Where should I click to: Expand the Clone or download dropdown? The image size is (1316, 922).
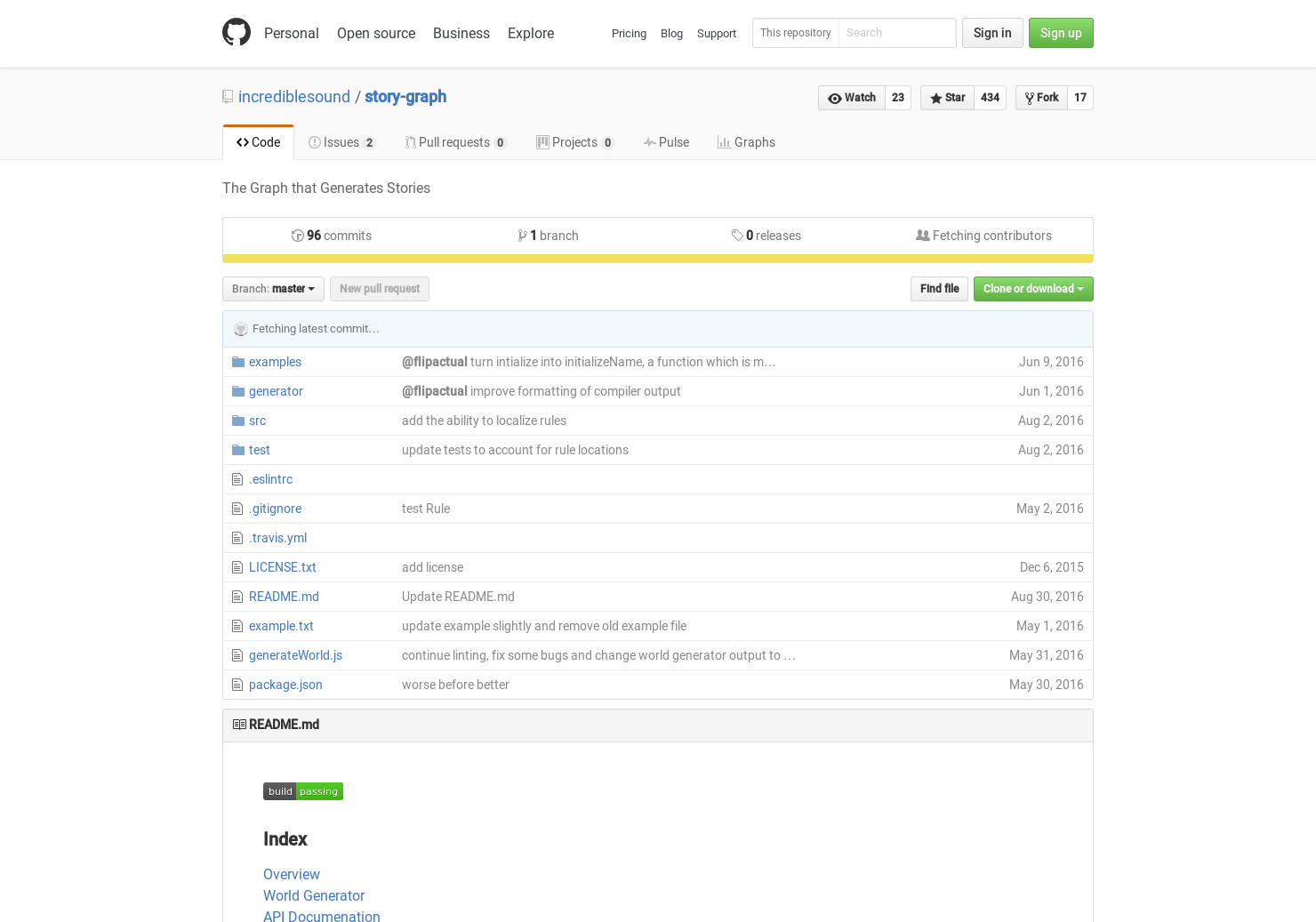click(1033, 289)
